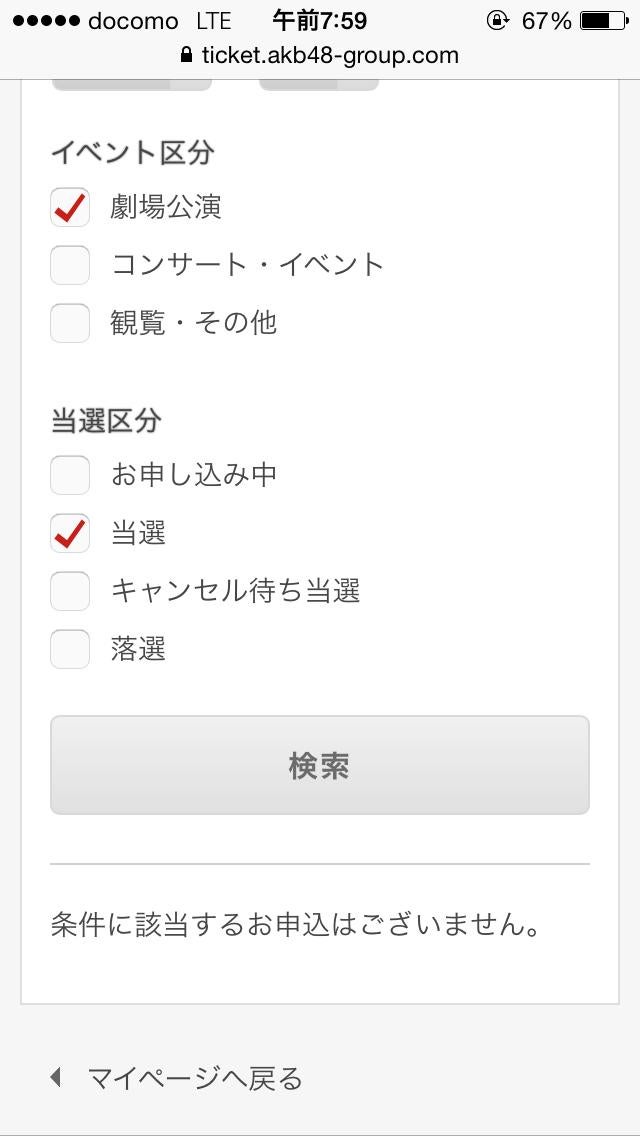Tap the rotation lock status icon

(x=496, y=20)
